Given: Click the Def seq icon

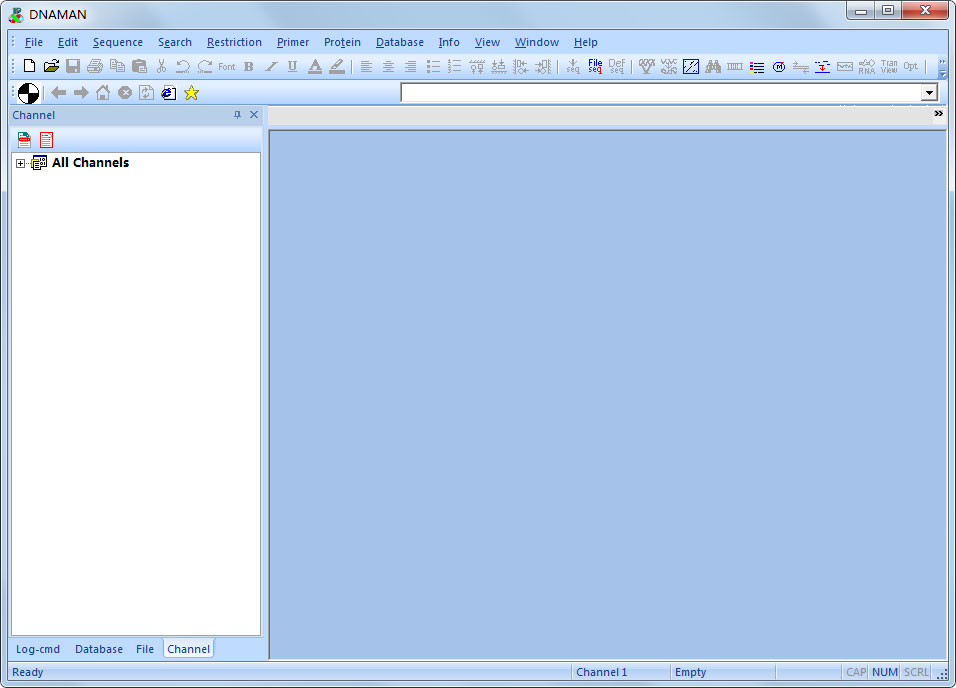Looking at the screenshot, I should point(617,66).
